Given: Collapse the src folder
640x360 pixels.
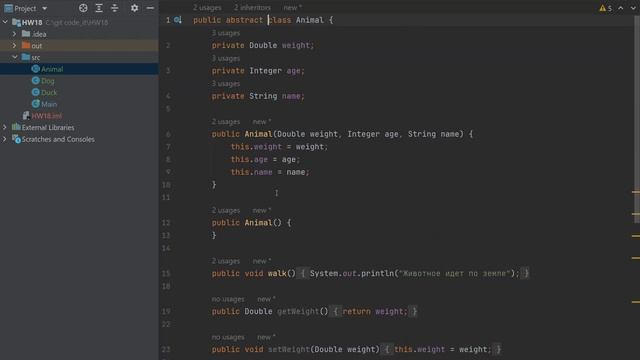Looking at the screenshot, I should pos(15,57).
